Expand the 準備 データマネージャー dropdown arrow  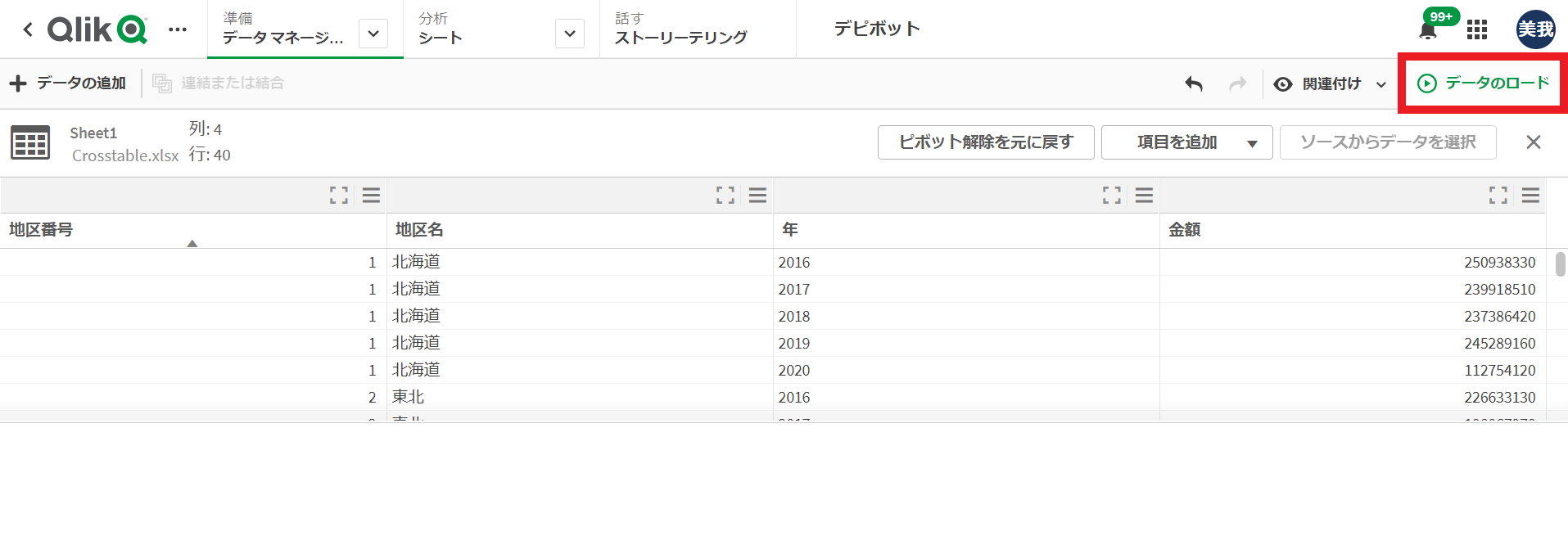click(373, 34)
